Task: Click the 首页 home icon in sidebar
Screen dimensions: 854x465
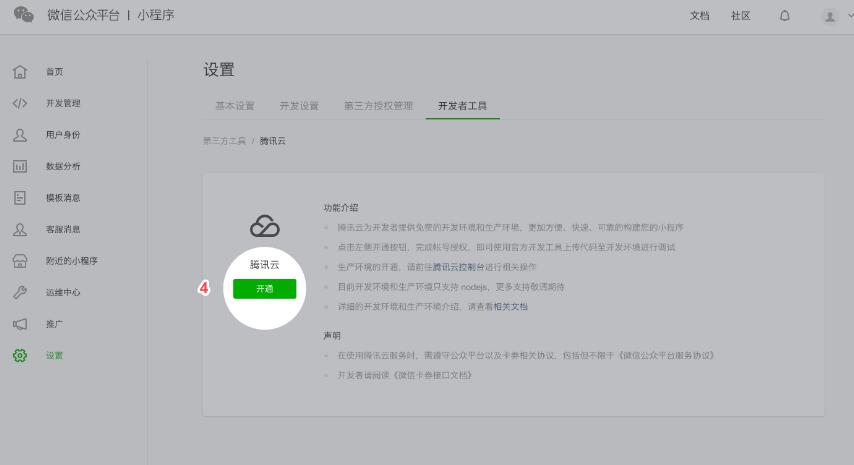Action: (x=19, y=72)
